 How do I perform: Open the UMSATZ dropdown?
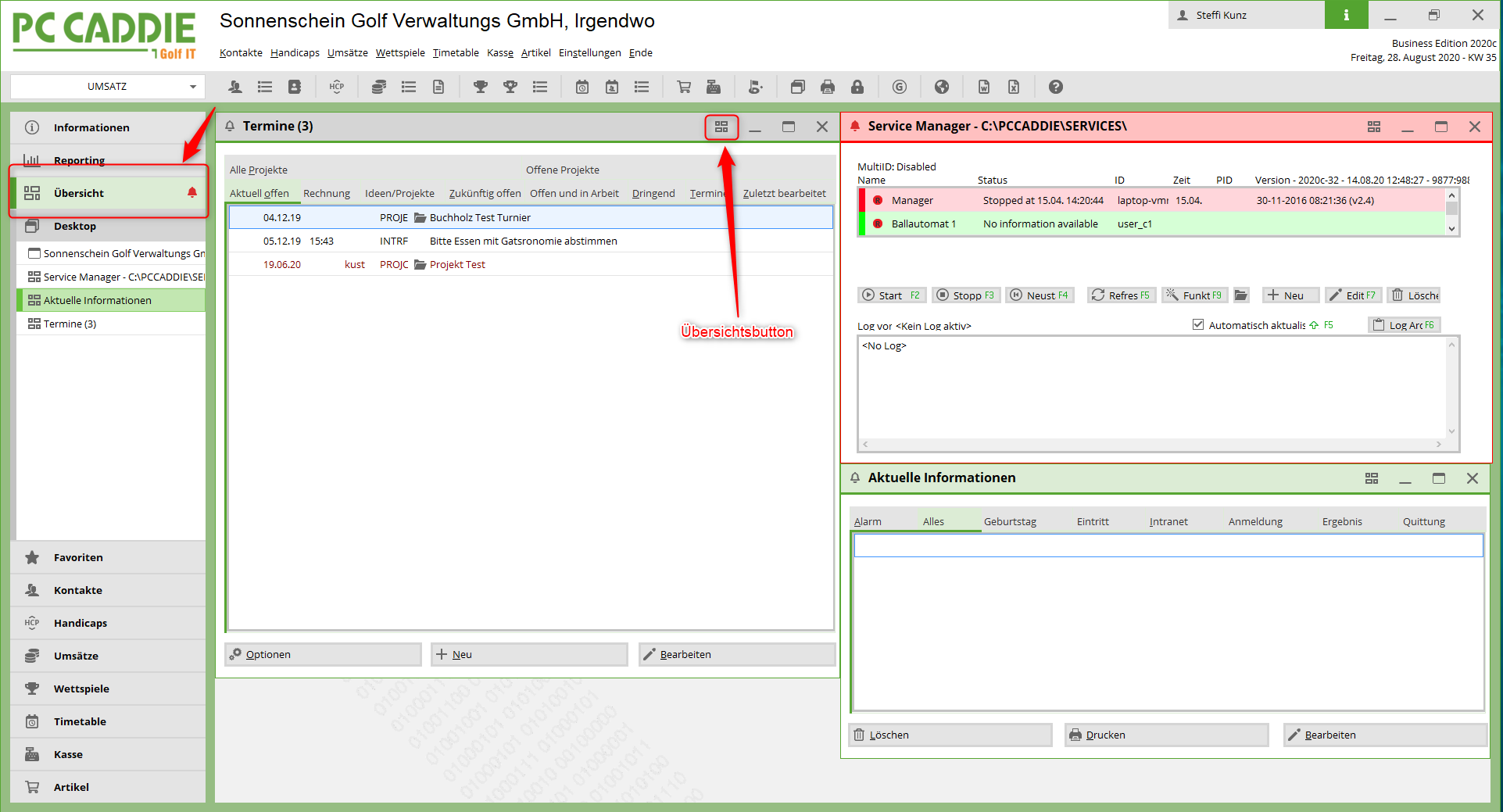[x=108, y=87]
